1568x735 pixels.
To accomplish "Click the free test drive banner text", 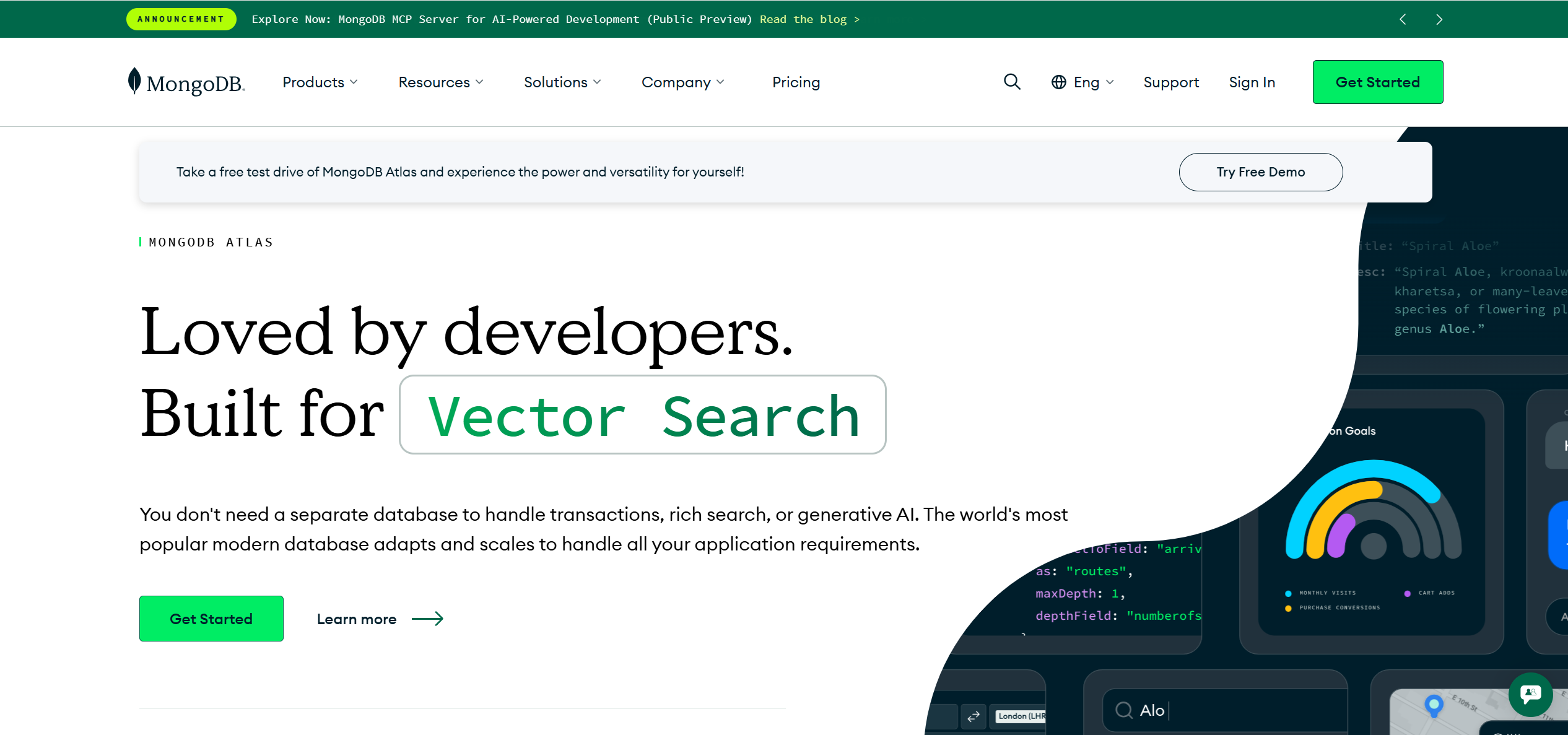I will point(460,172).
